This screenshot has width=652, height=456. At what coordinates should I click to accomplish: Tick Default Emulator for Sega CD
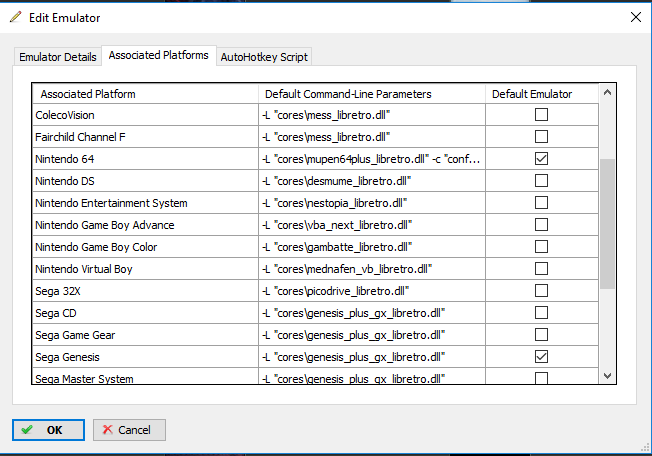click(x=541, y=313)
